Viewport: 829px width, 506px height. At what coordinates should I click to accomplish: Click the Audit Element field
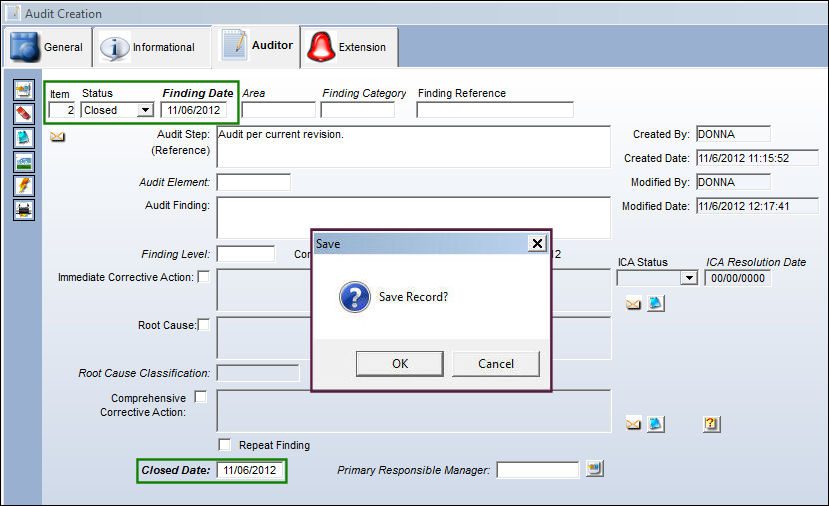tap(254, 182)
